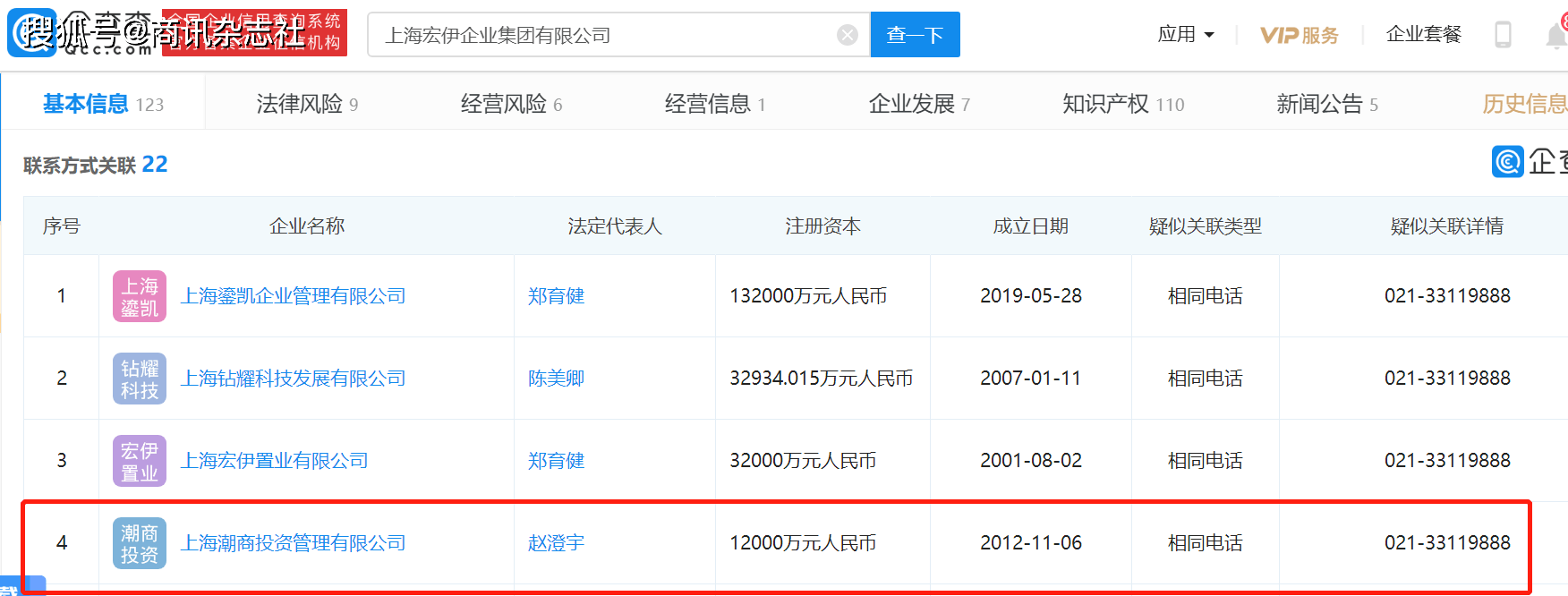Viewport: 1568px width, 596px height.
Task: Select the date 2001-08-02
Action: [x=1031, y=461]
